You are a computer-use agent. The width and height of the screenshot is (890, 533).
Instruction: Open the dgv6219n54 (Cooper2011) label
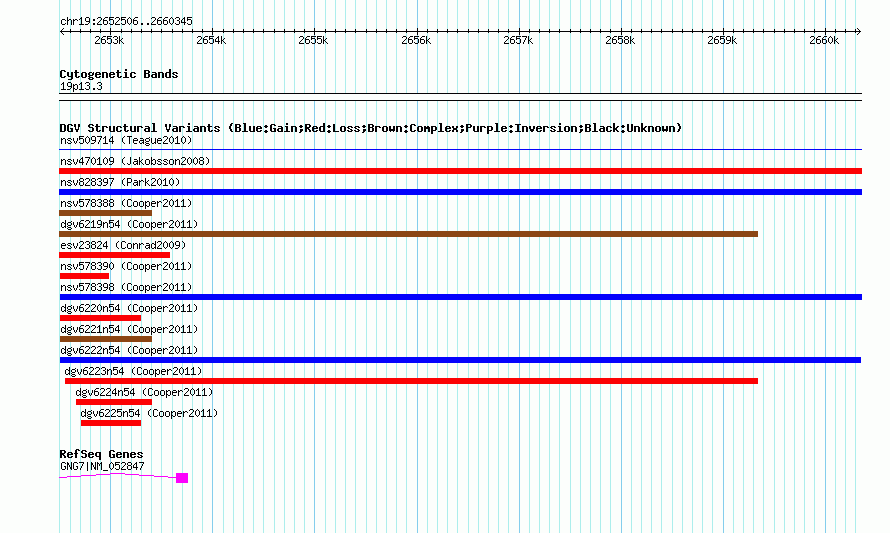point(129,224)
